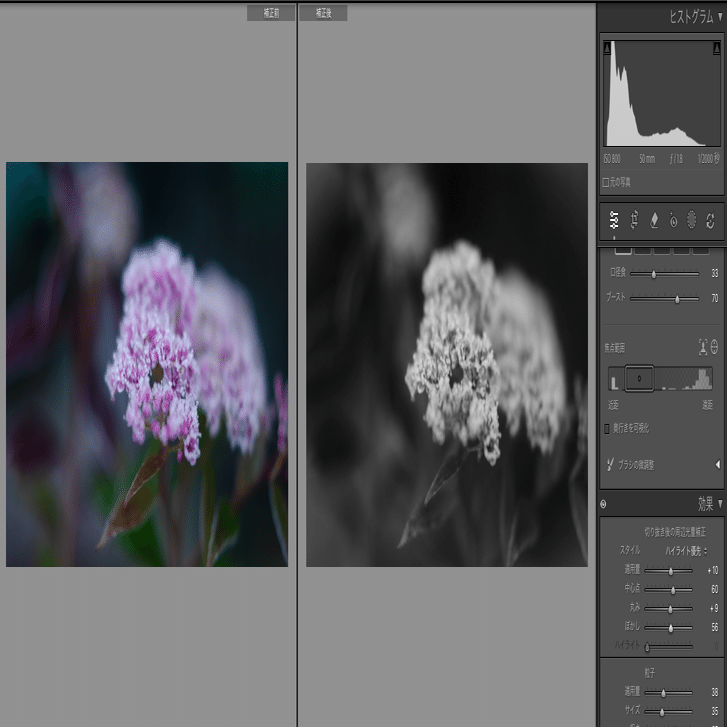Click the サイズ value 35
The image size is (727, 727).
tap(714, 711)
